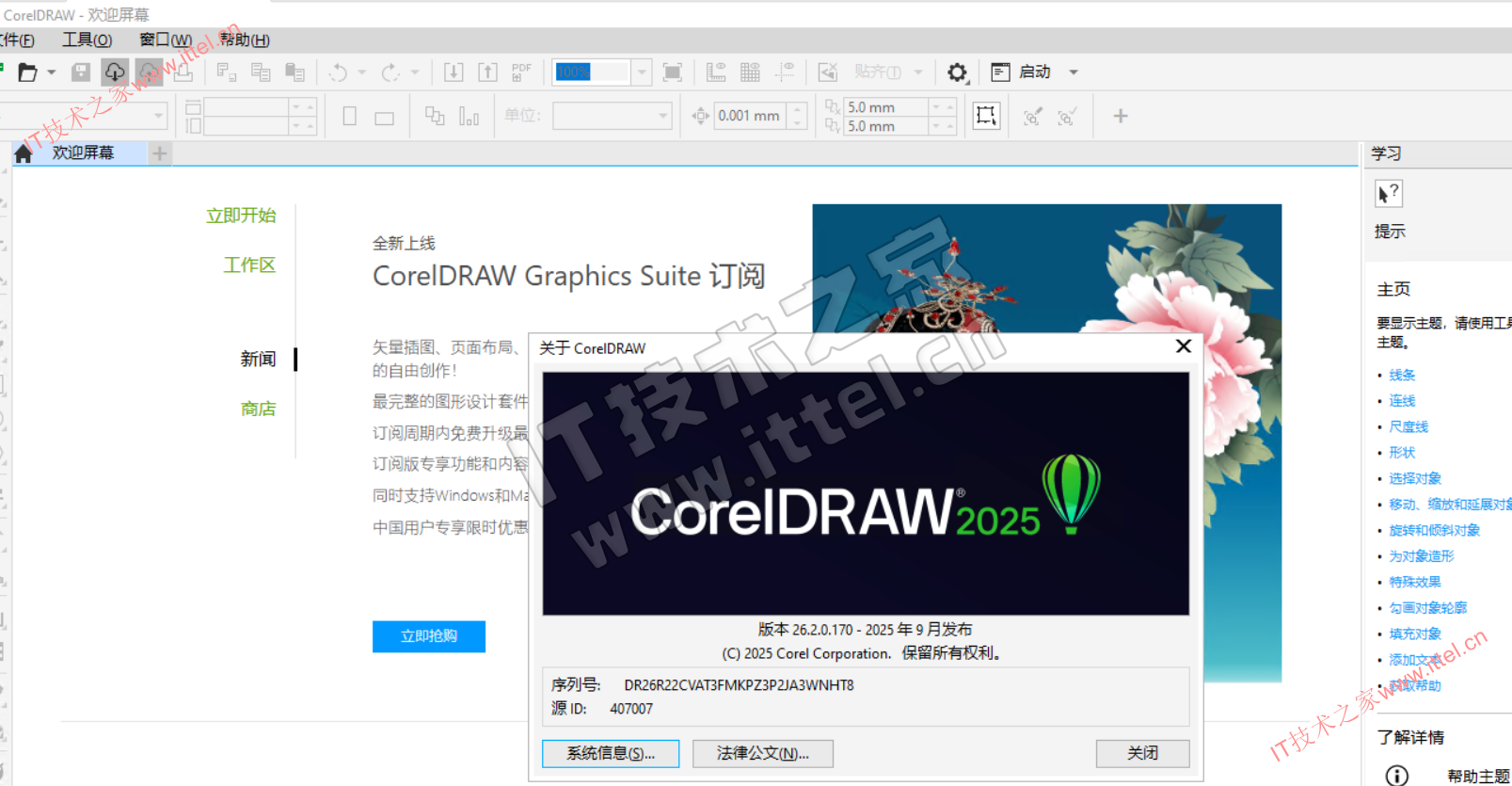This screenshot has width=1512, height=786.
Task: Click the 关闭 button in About dialog
Action: (1142, 753)
